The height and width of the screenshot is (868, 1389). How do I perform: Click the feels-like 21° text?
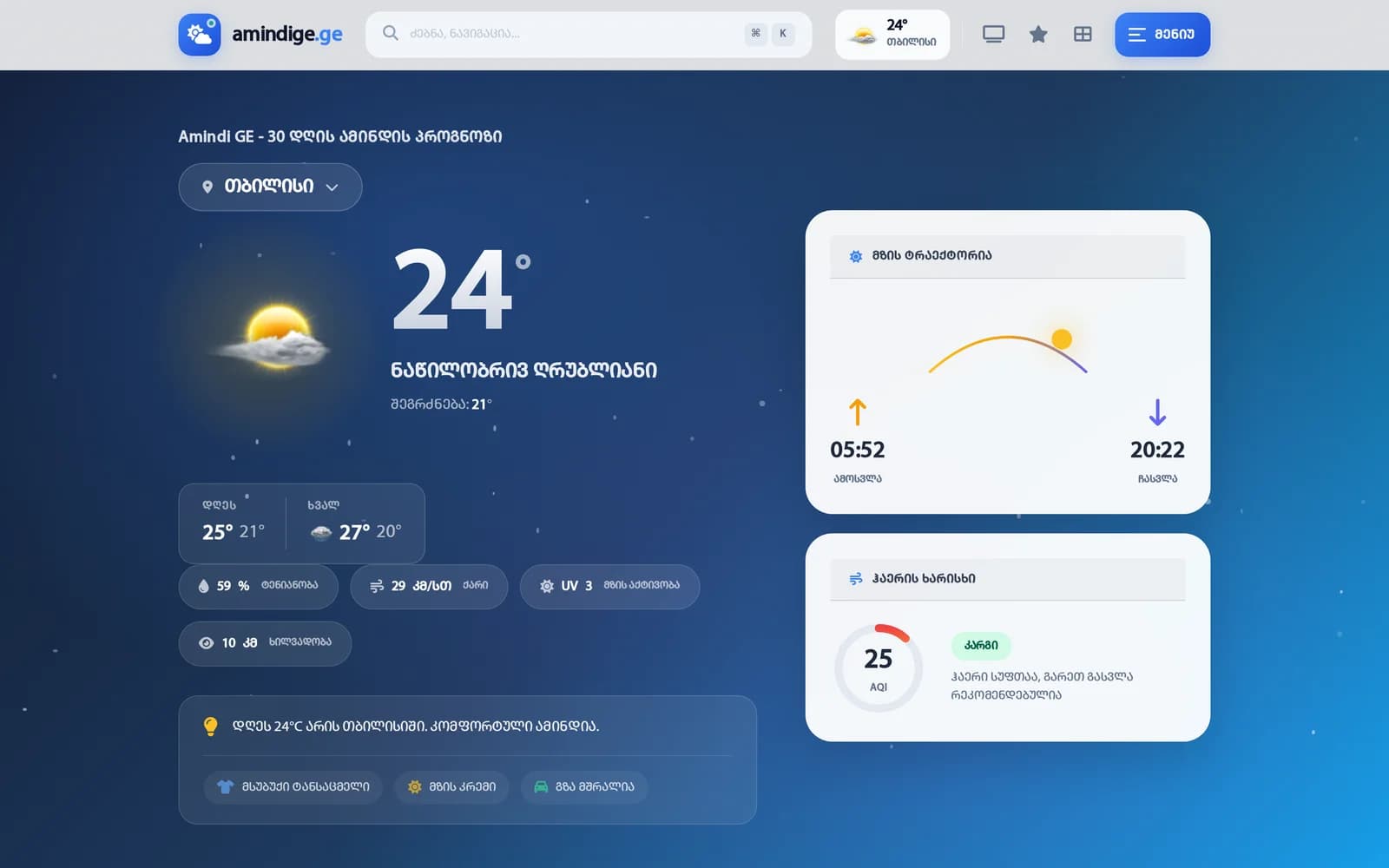[441, 404]
